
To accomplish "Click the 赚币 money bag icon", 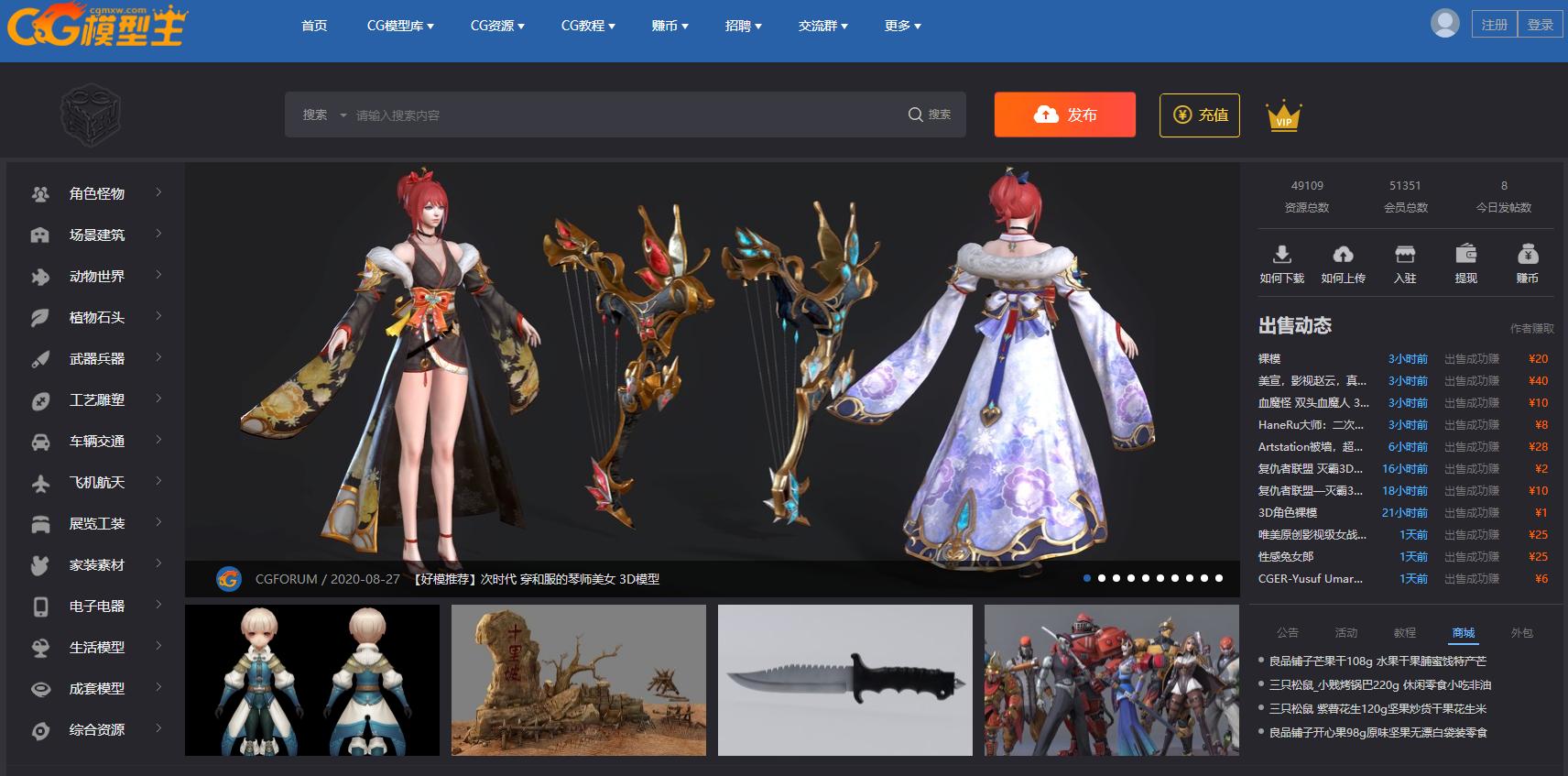I will 1527,254.
